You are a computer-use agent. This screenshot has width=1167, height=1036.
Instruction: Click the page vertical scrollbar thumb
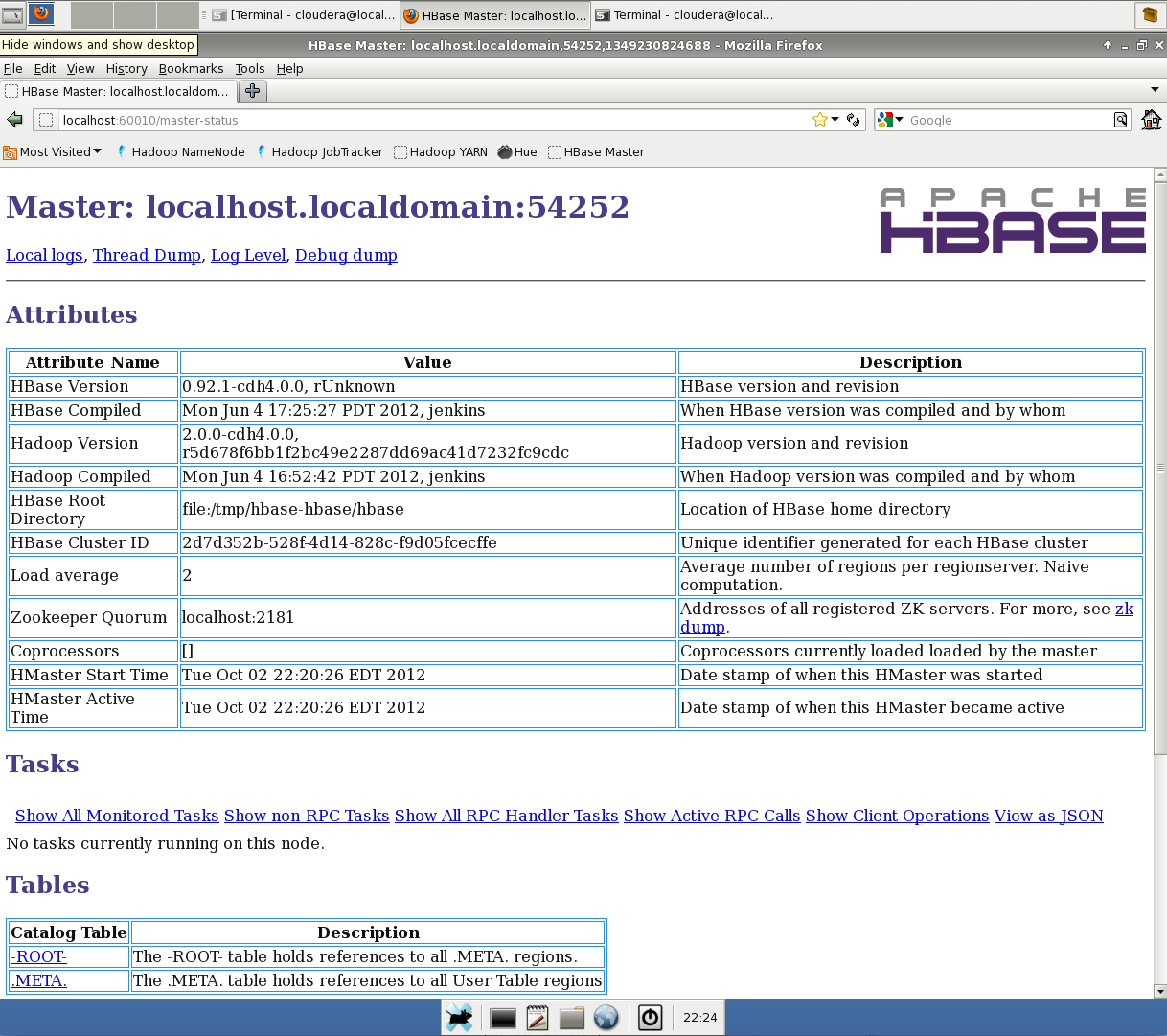[1160, 468]
